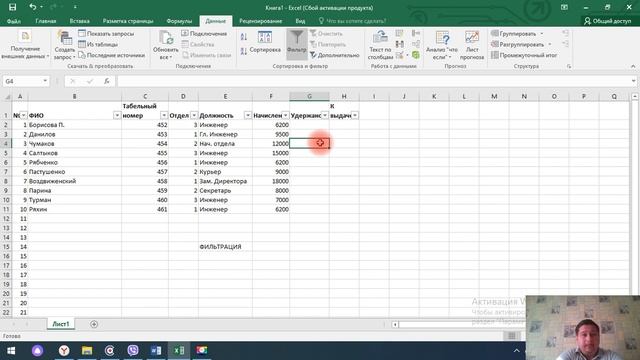The image size is (640, 360).
Task: Switch to the Вид tab
Action: click(x=300, y=21)
